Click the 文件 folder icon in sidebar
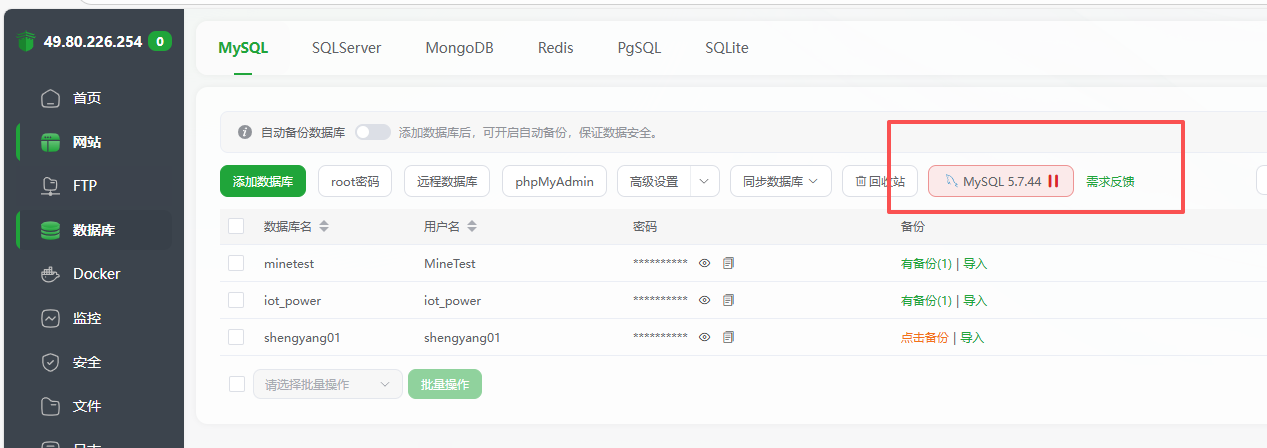This screenshot has height=448, width=1267. pyautogui.click(x=50, y=406)
